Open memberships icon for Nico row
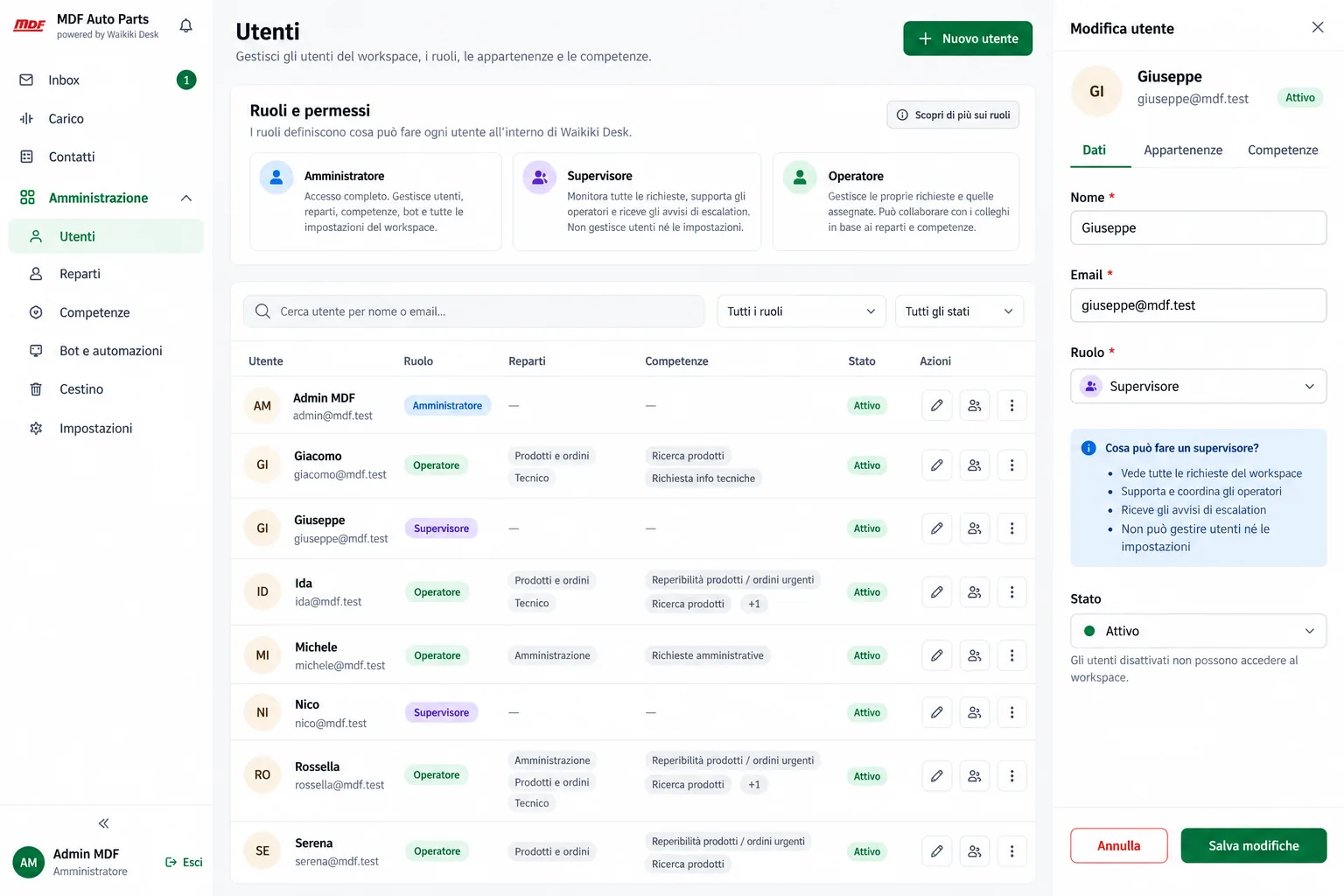The height and width of the screenshot is (896, 1344). point(975,712)
